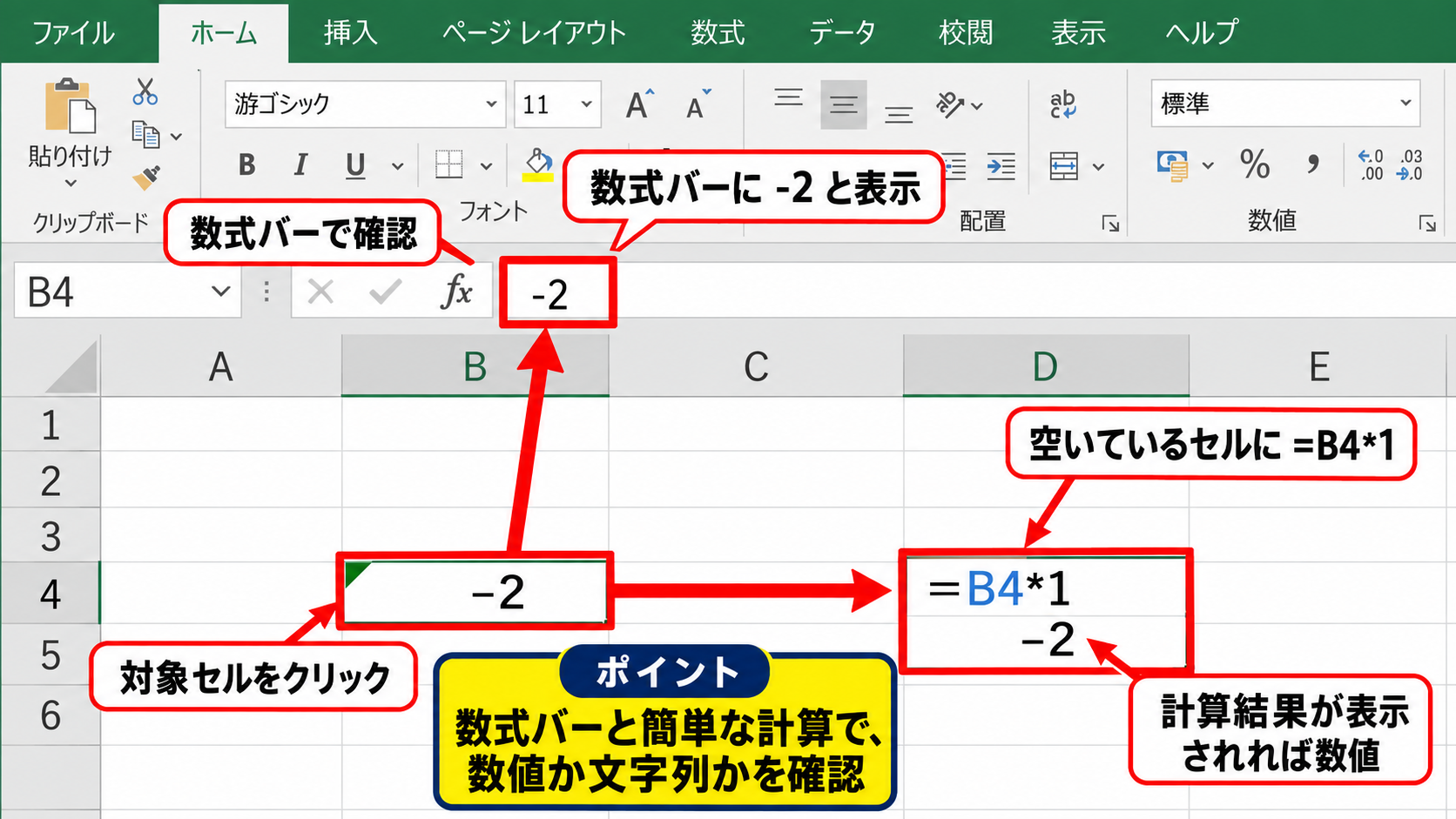Open the ファイル tab

(73, 33)
